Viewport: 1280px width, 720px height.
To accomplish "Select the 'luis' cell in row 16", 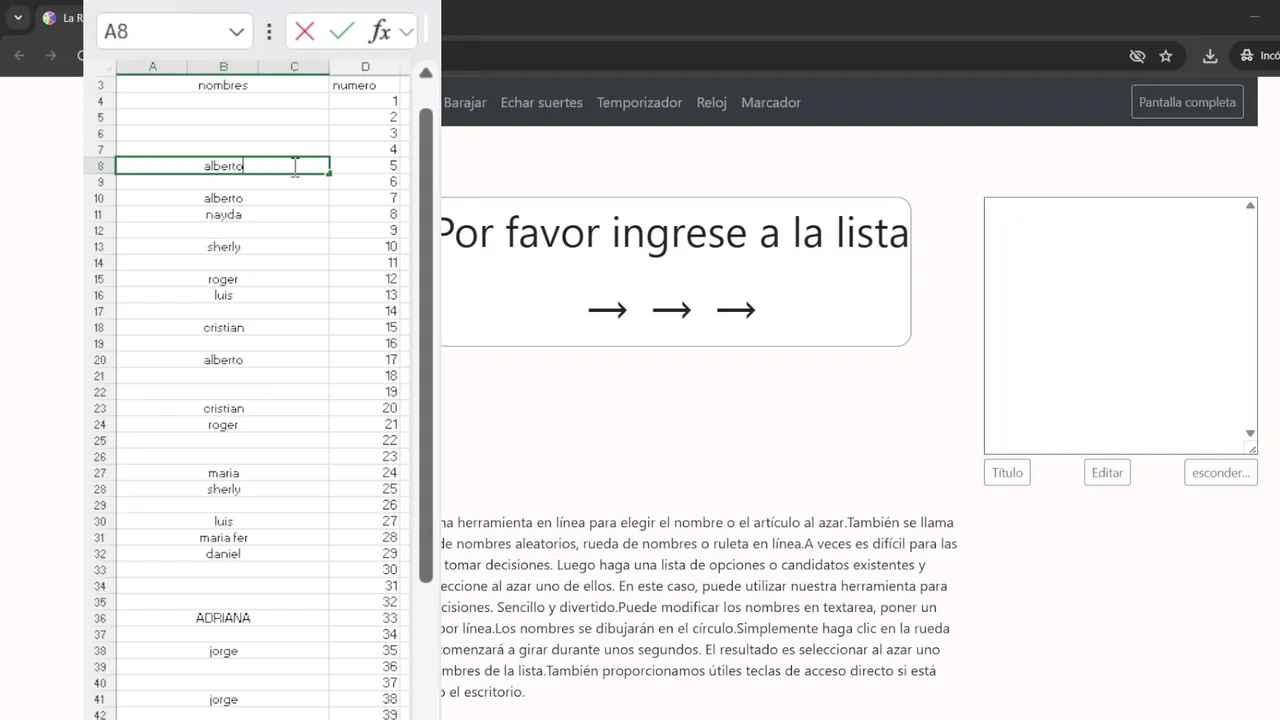I will click(223, 295).
